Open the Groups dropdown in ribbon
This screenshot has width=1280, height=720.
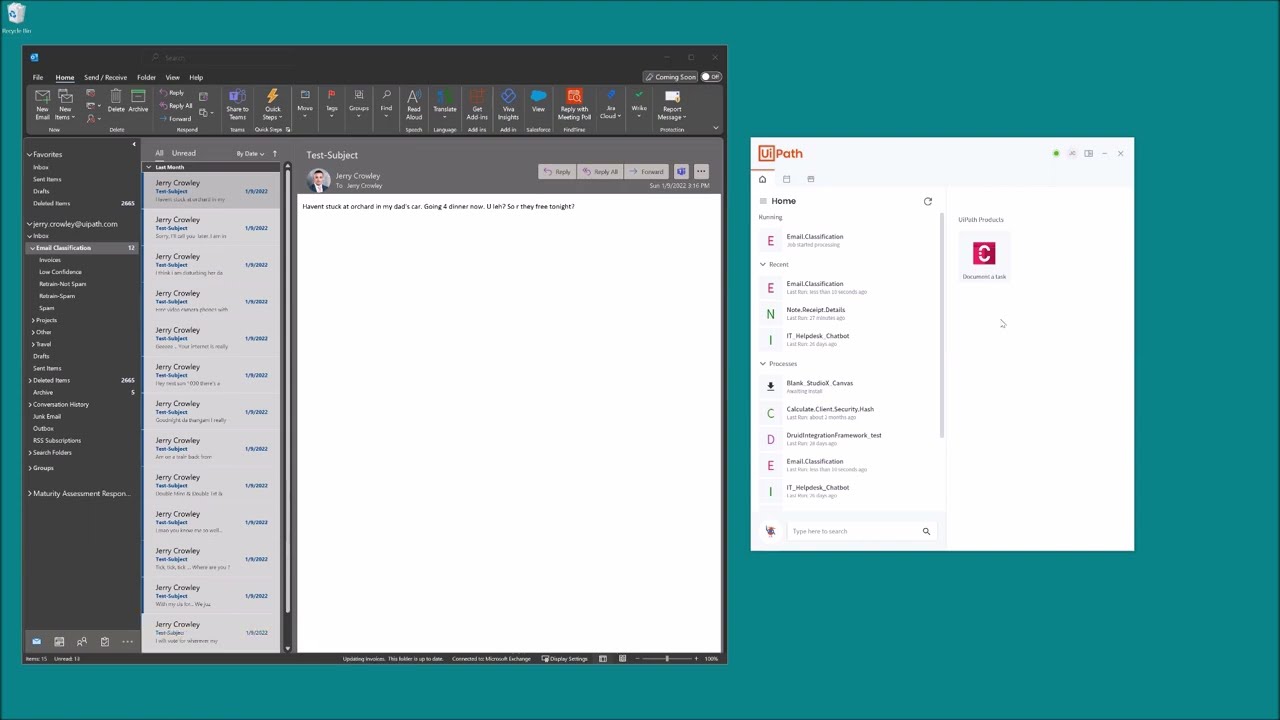click(358, 102)
